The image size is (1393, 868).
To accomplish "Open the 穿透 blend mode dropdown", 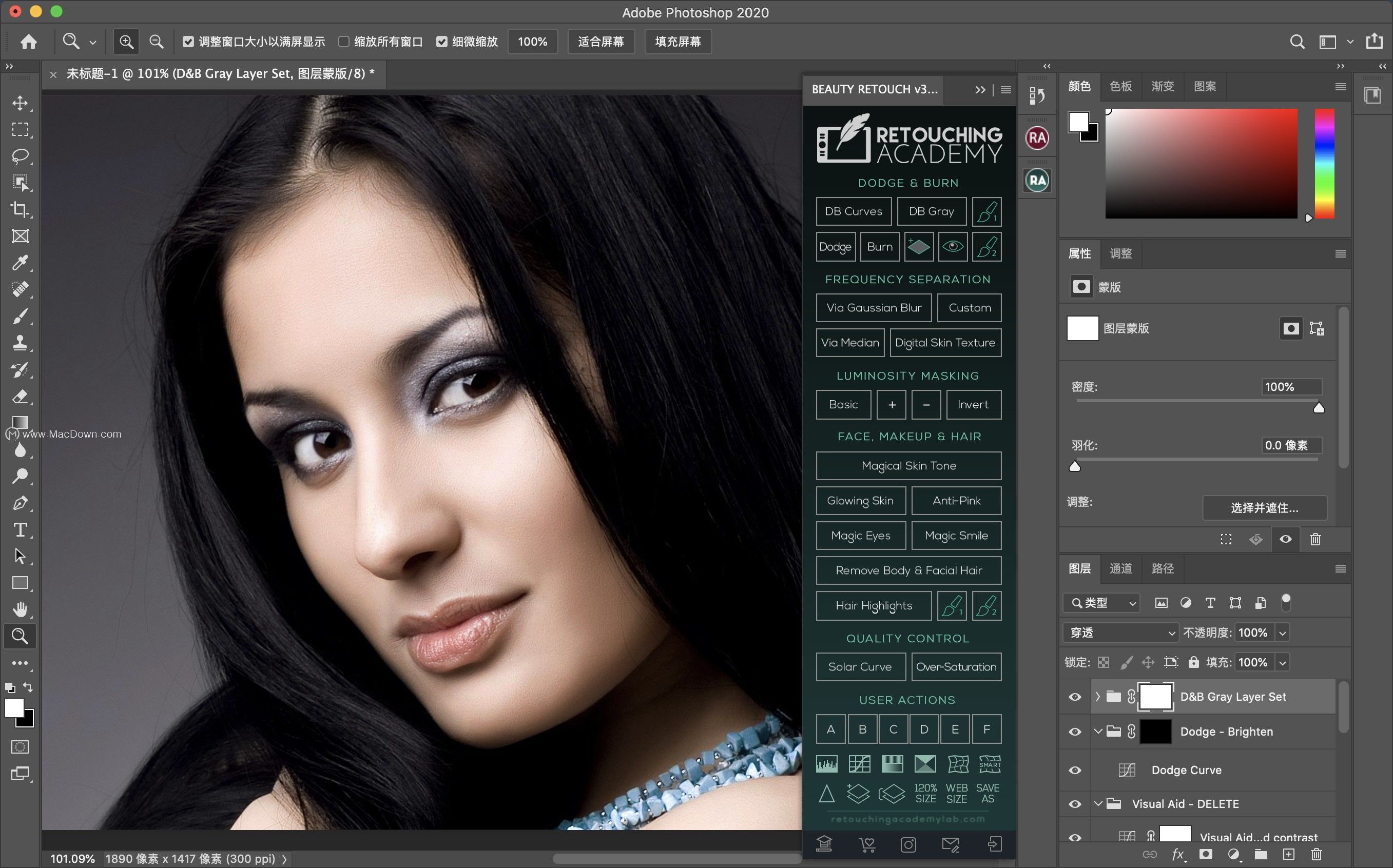I will click(1119, 633).
